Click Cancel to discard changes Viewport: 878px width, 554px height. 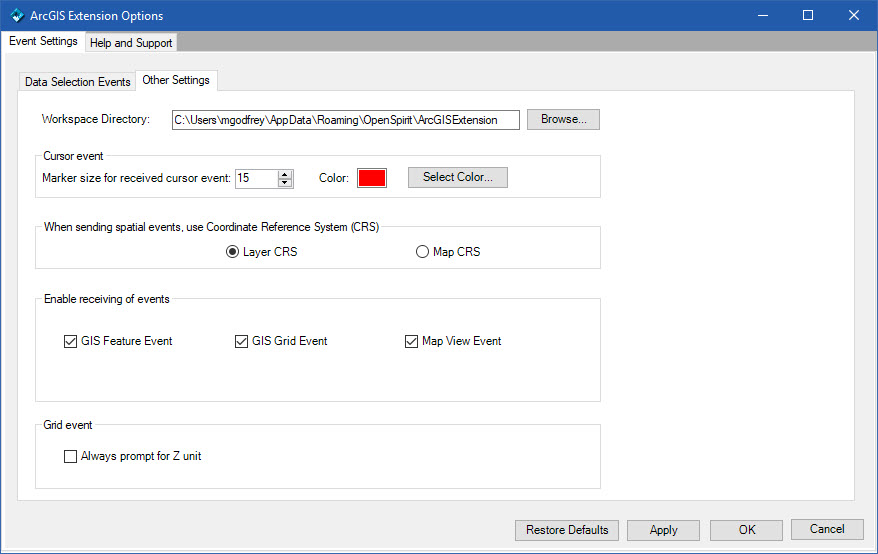827,529
